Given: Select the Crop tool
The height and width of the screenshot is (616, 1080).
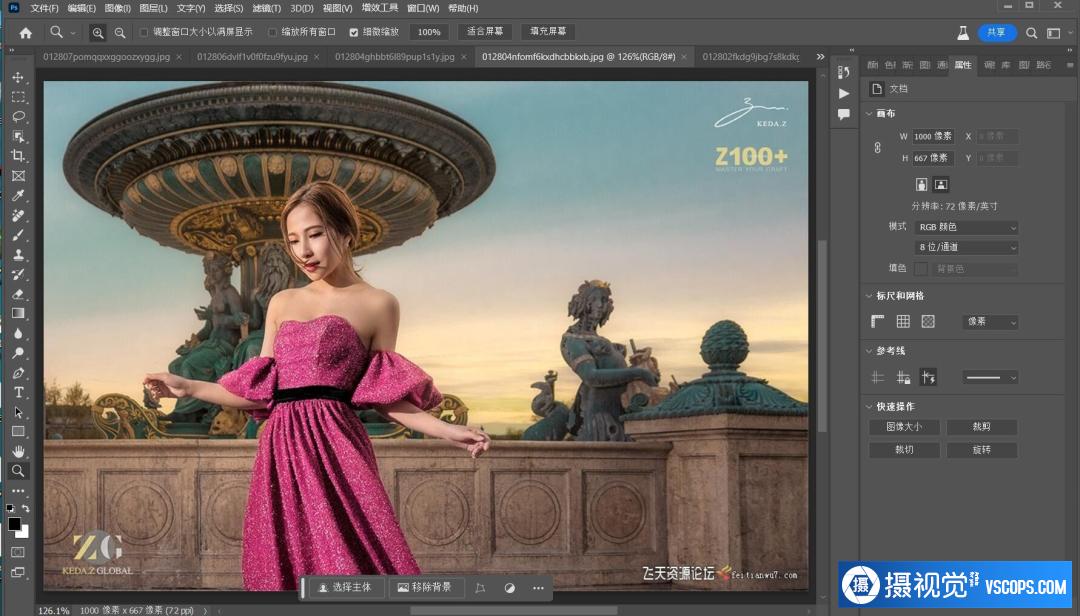Looking at the screenshot, I should click(x=18, y=156).
